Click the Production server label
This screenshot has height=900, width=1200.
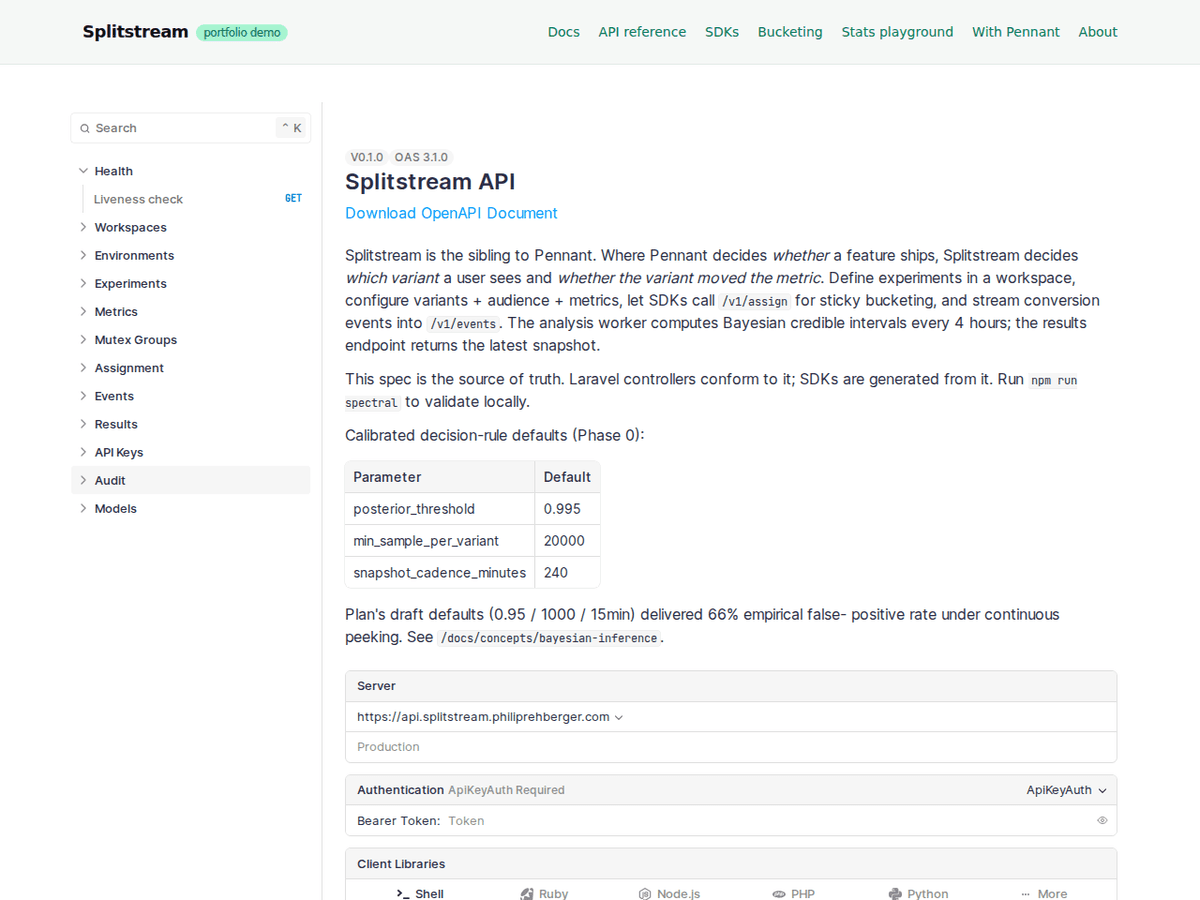(388, 747)
